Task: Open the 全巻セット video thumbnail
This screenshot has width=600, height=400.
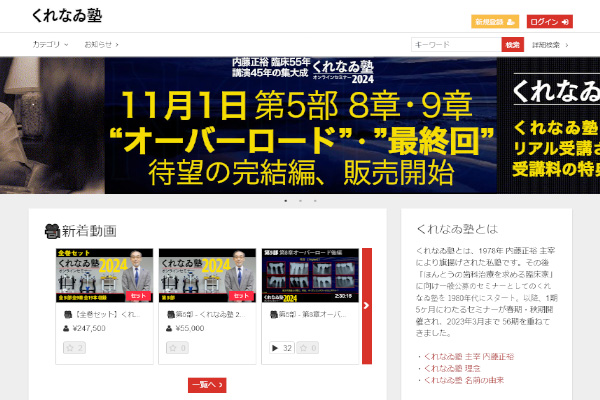Action: pos(104,275)
